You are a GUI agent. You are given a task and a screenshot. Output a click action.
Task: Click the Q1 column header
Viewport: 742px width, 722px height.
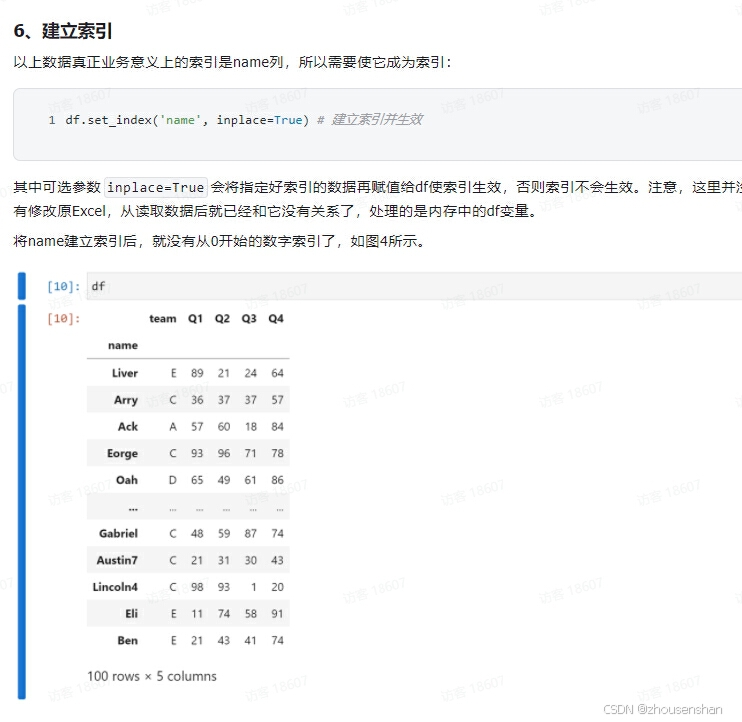tap(195, 319)
